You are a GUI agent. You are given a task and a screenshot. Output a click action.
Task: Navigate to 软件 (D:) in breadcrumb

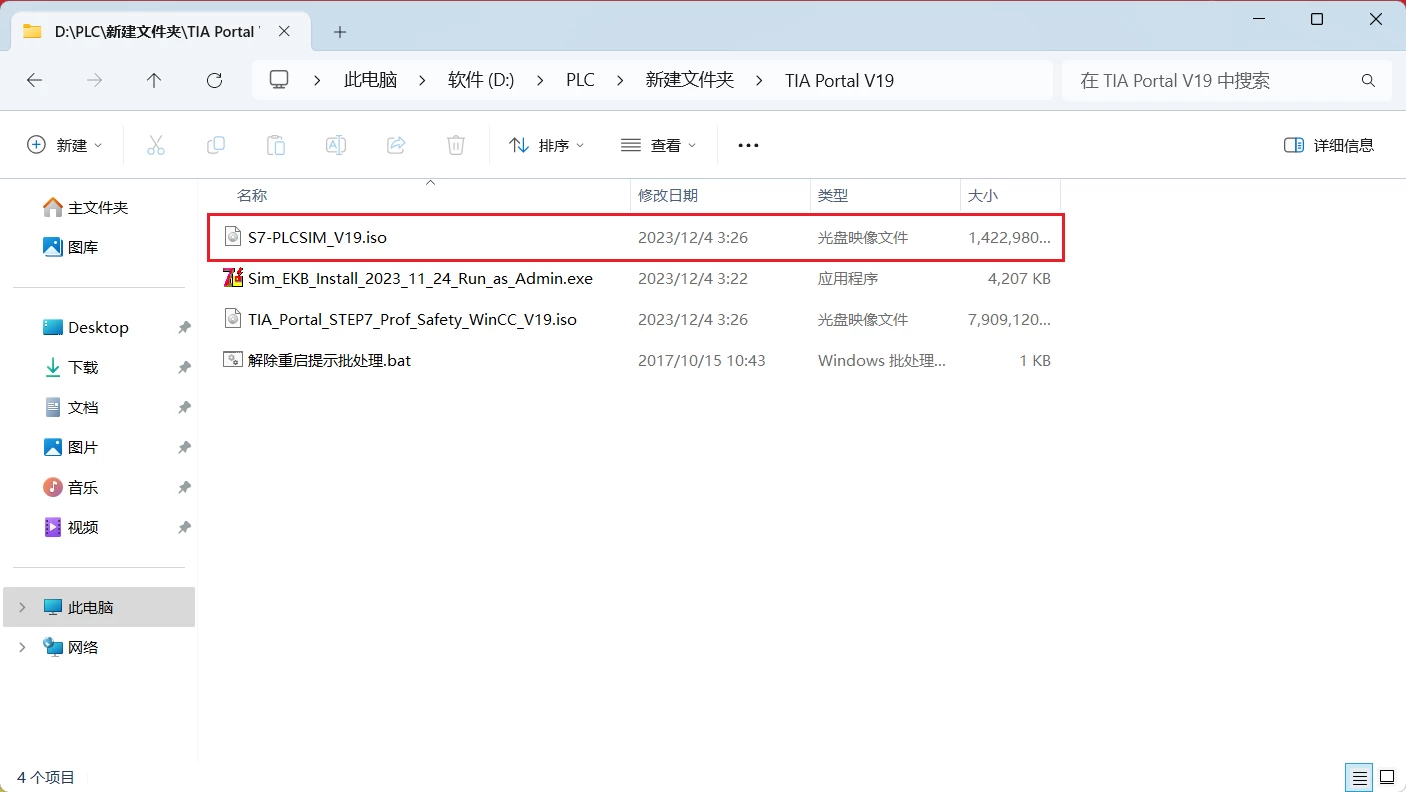[481, 81]
